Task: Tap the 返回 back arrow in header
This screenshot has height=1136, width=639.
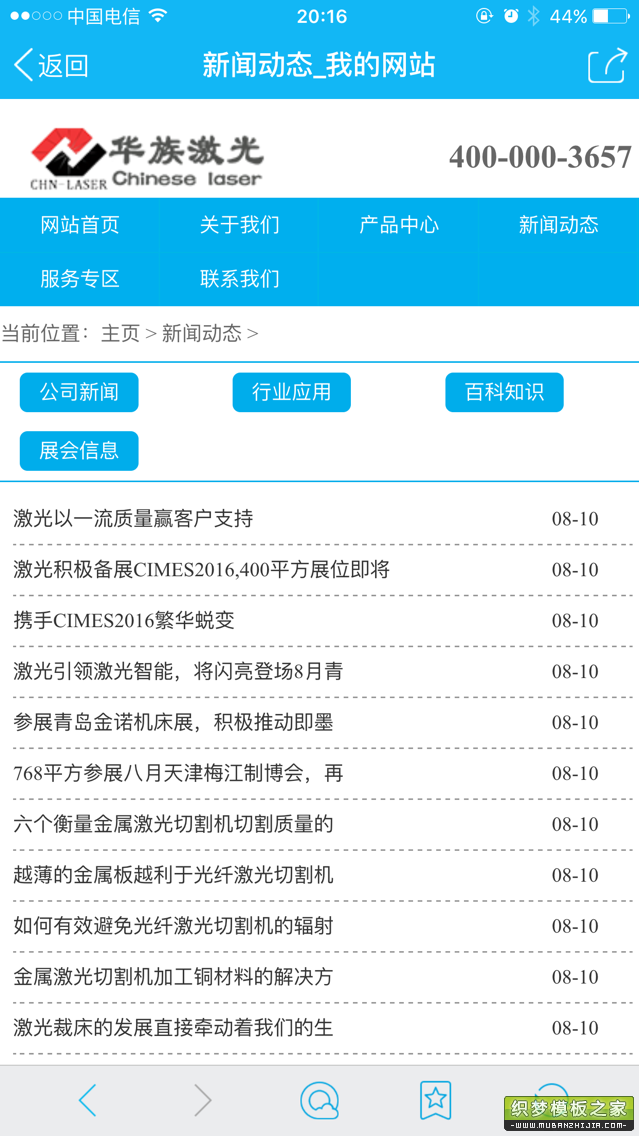Action: (50, 66)
